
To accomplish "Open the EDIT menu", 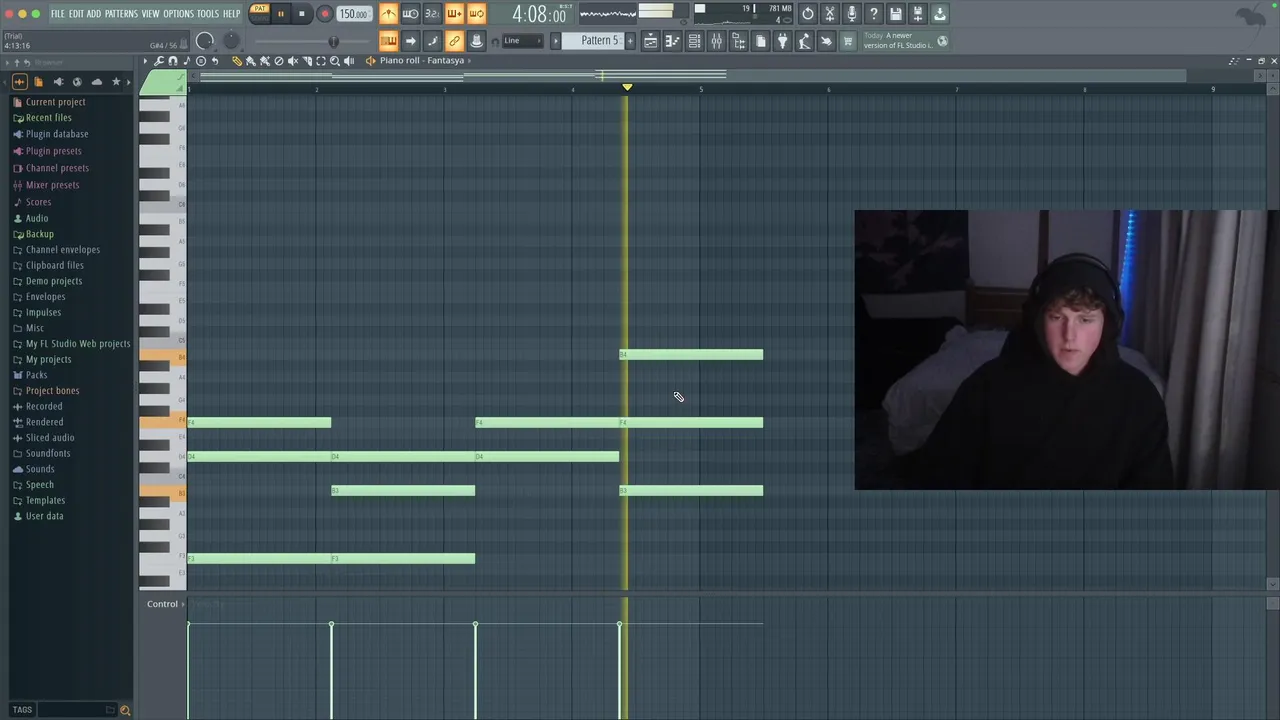I will 76,14.
